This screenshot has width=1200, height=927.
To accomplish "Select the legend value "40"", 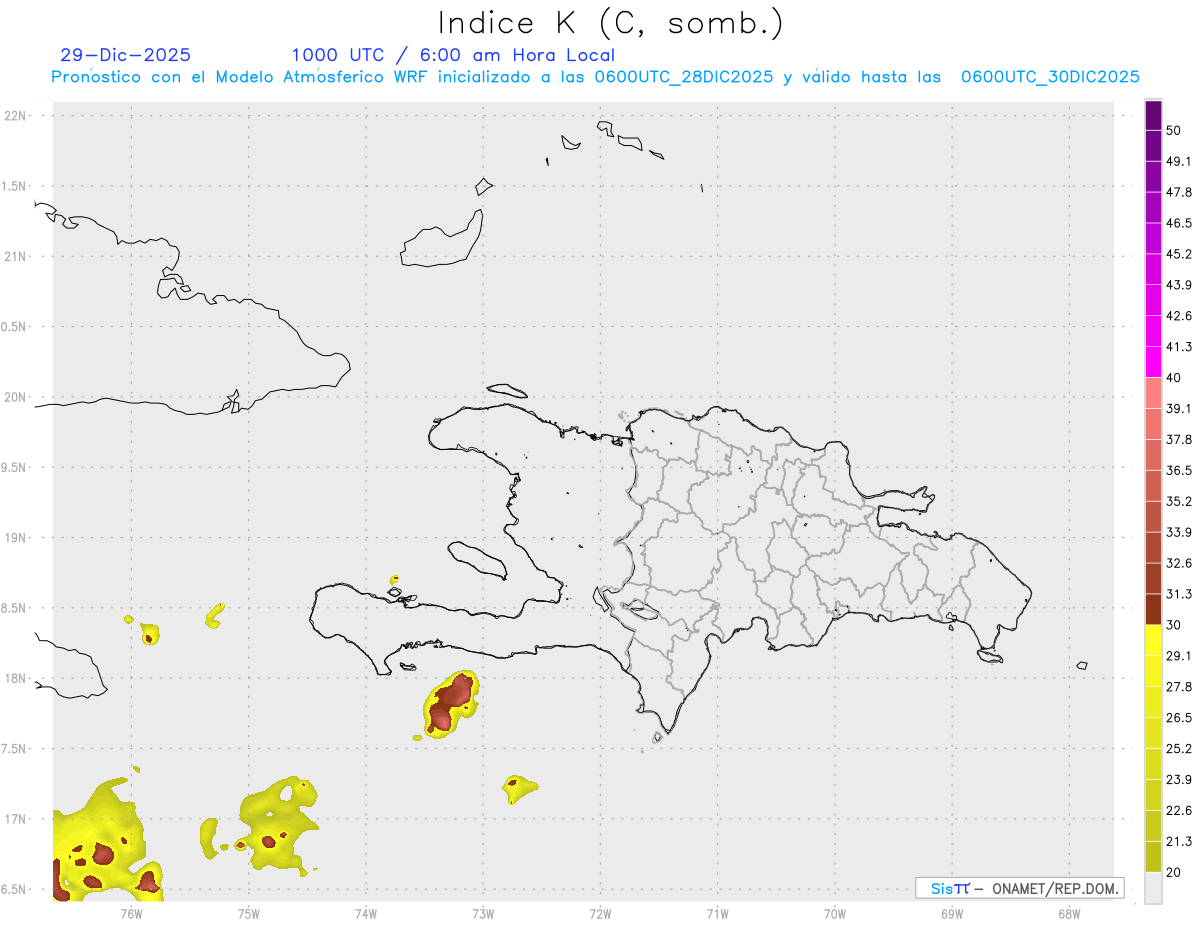I will 1175,377.
